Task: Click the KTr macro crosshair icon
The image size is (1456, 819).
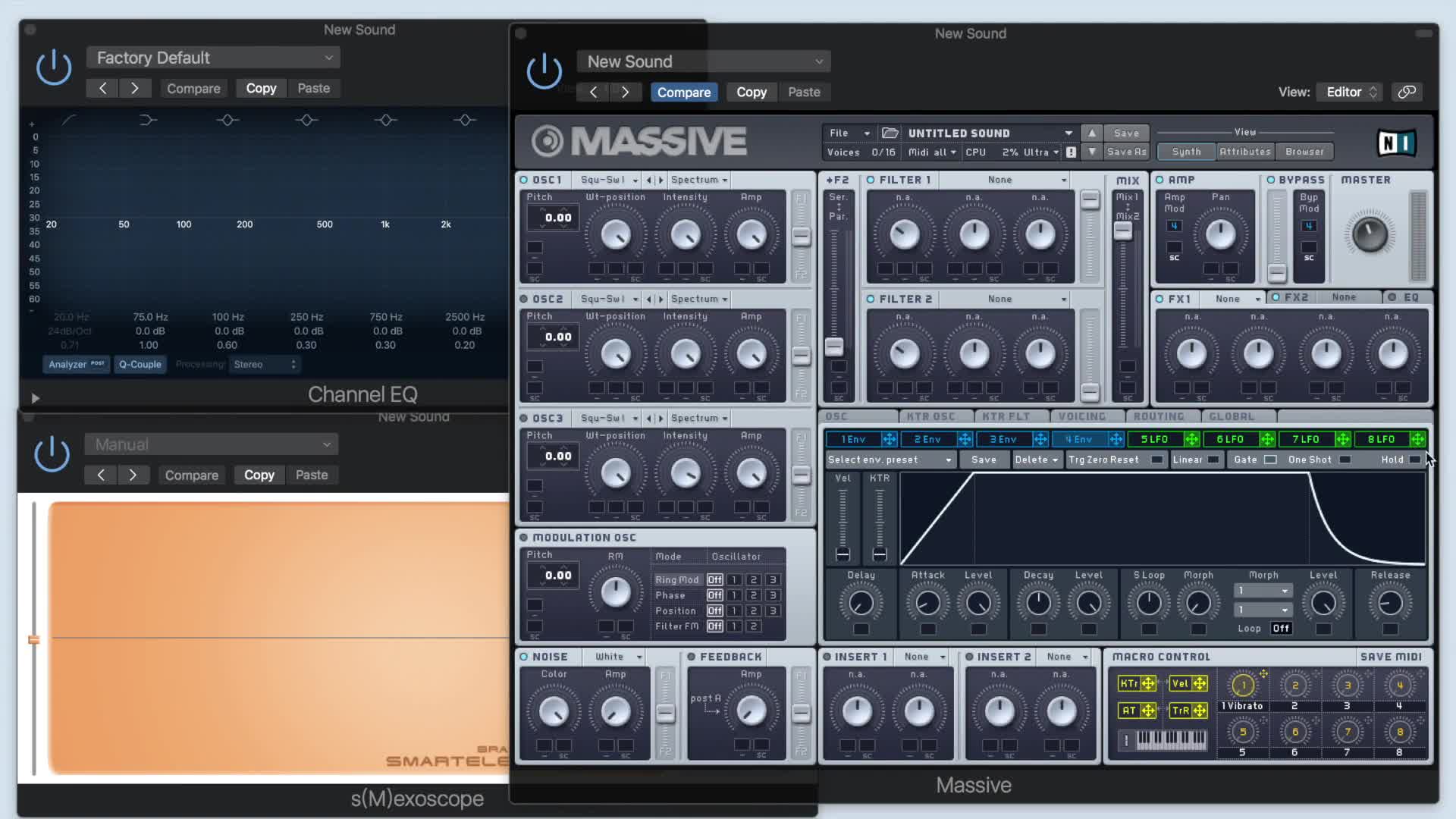Action: coord(1148,683)
